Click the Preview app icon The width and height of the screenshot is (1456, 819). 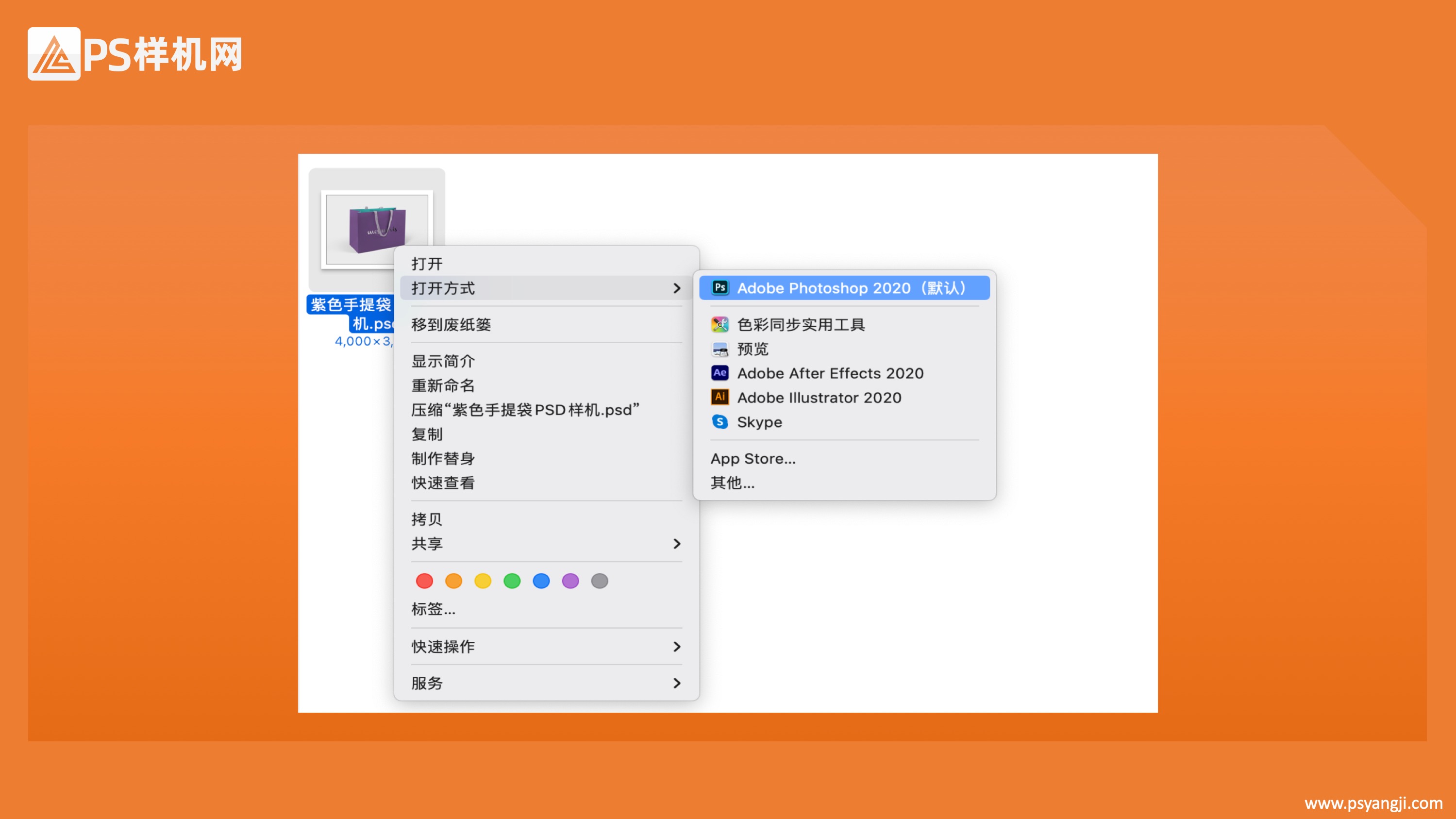720,349
